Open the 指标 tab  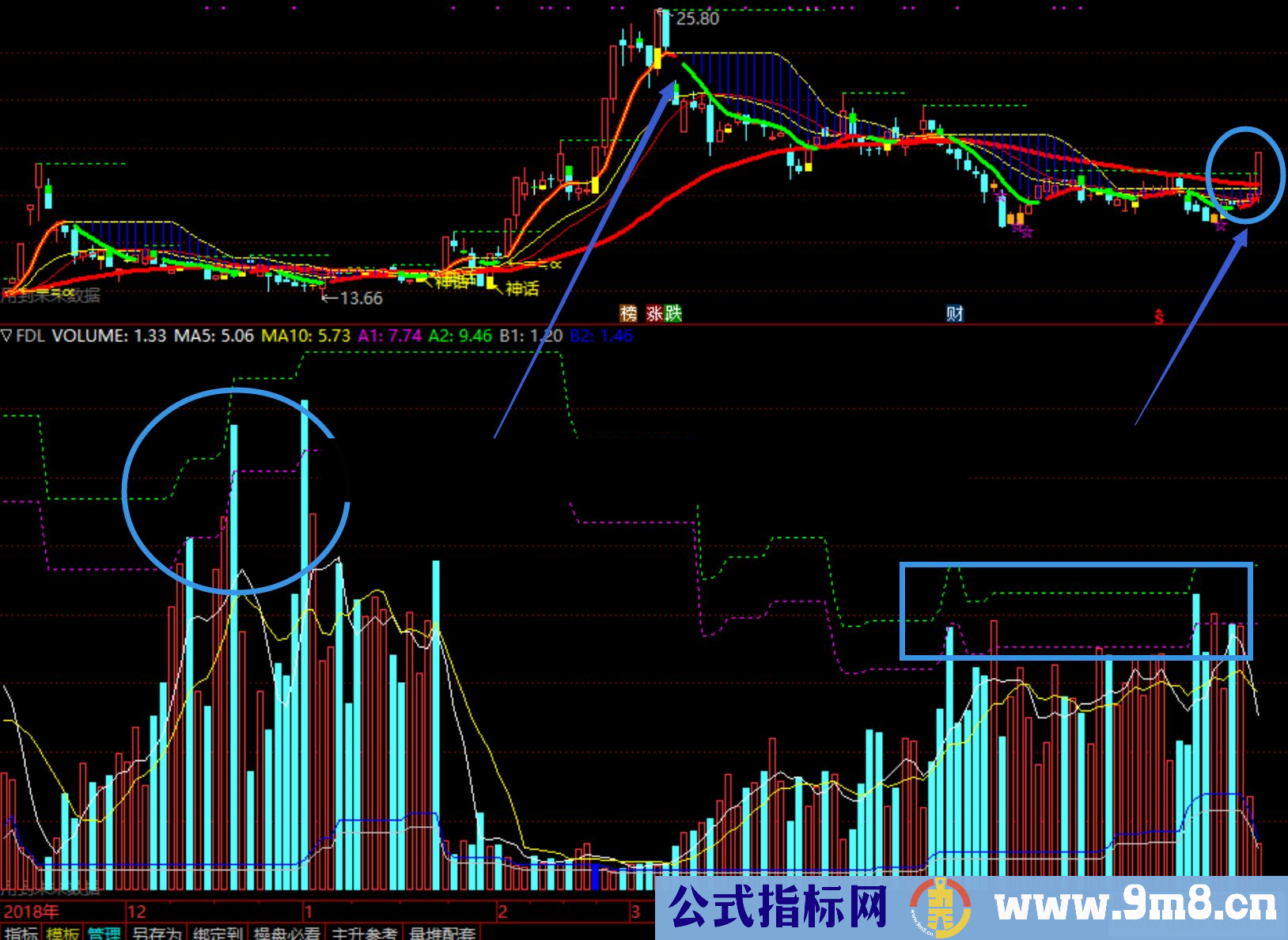21,933
